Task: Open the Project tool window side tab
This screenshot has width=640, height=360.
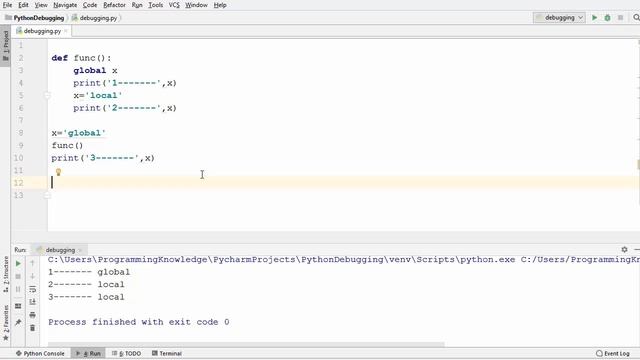Action: [x=5, y=46]
